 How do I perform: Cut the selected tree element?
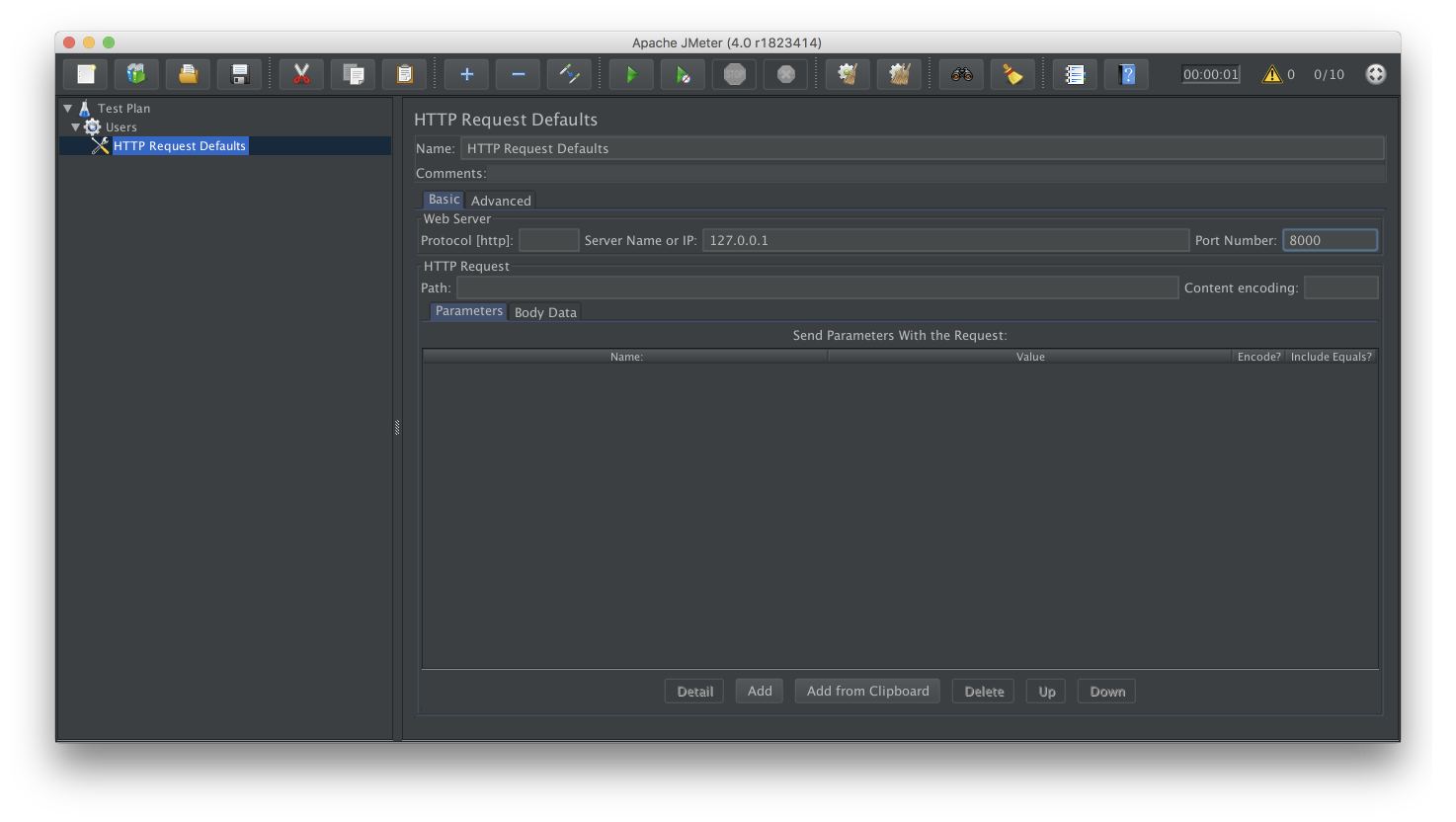click(x=301, y=73)
